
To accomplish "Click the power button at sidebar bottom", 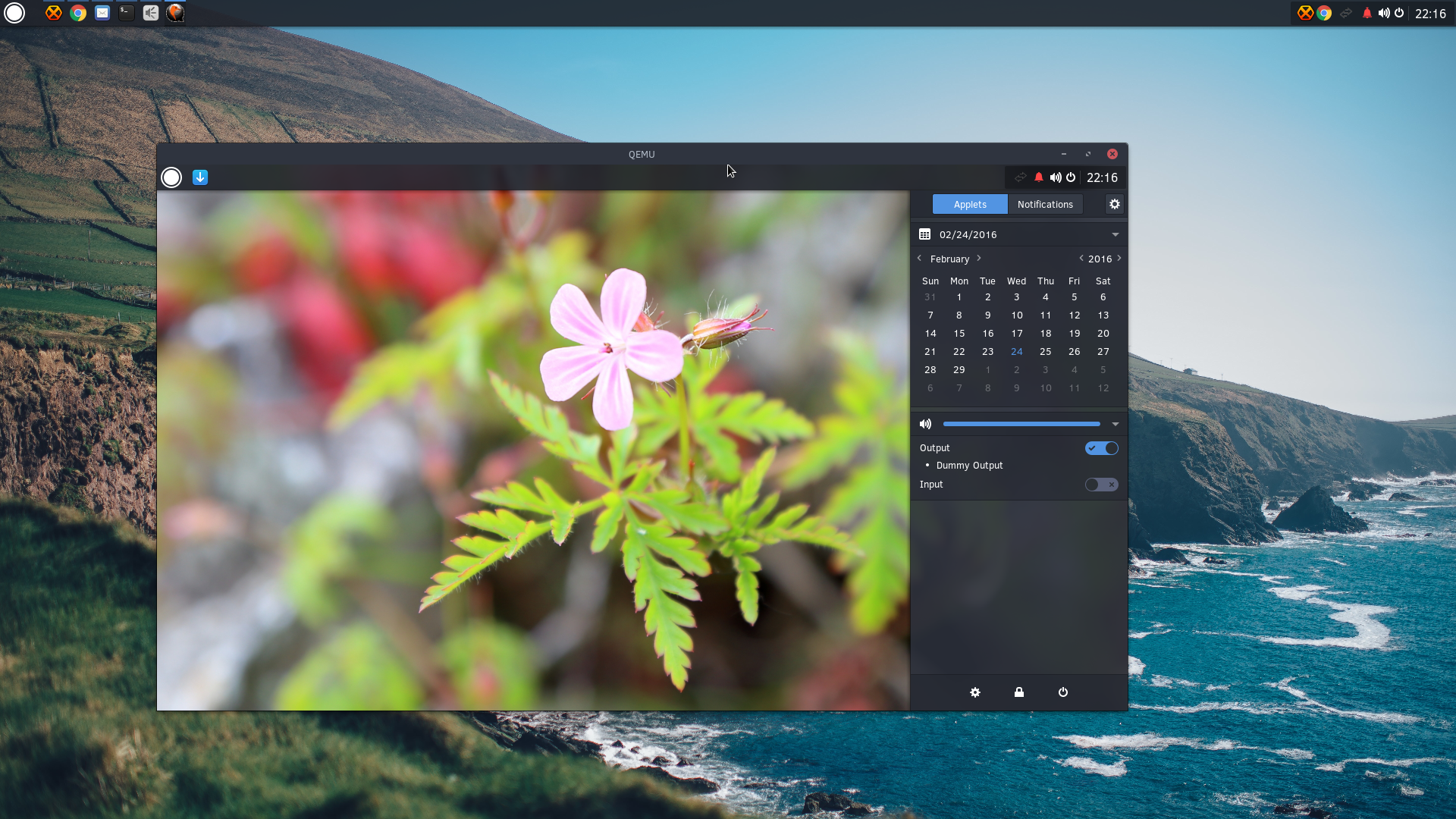I will (1063, 692).
